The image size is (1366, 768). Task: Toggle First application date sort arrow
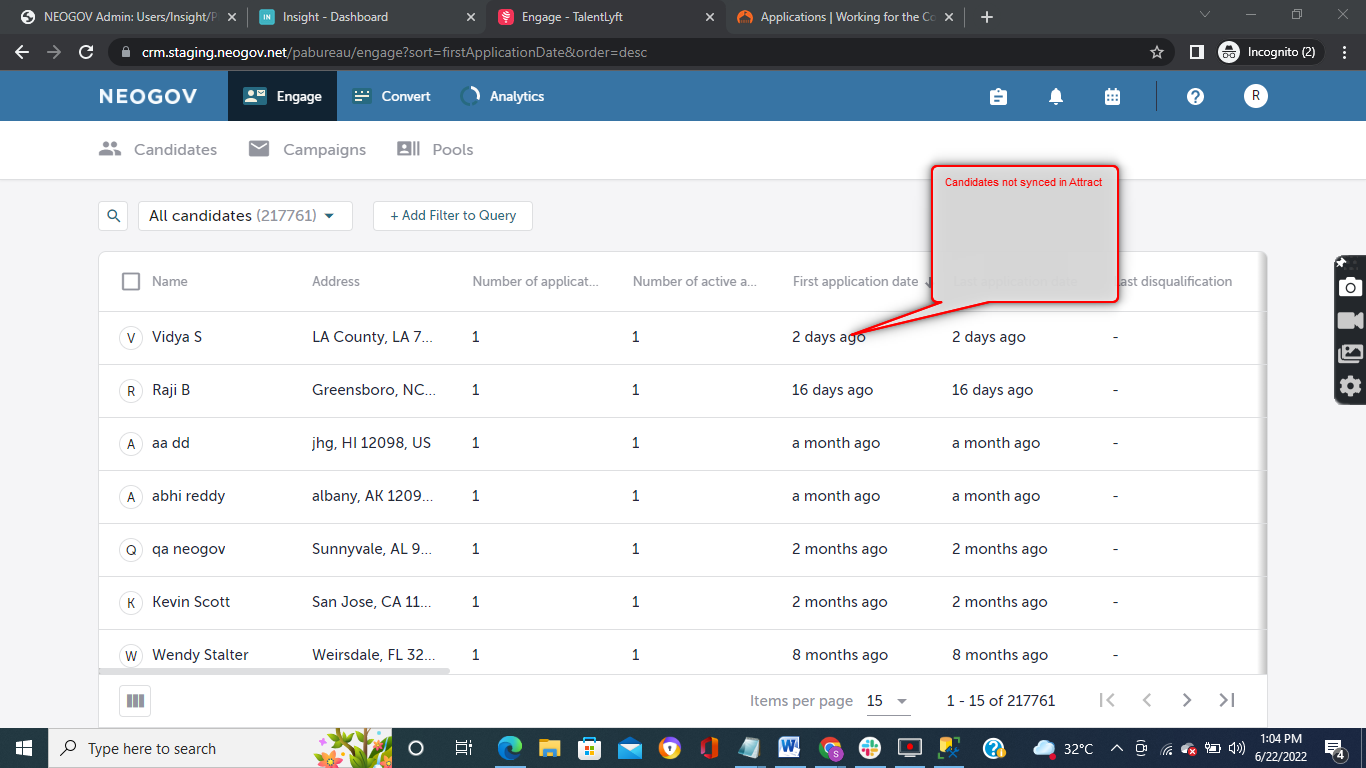[x=930, y=282]
